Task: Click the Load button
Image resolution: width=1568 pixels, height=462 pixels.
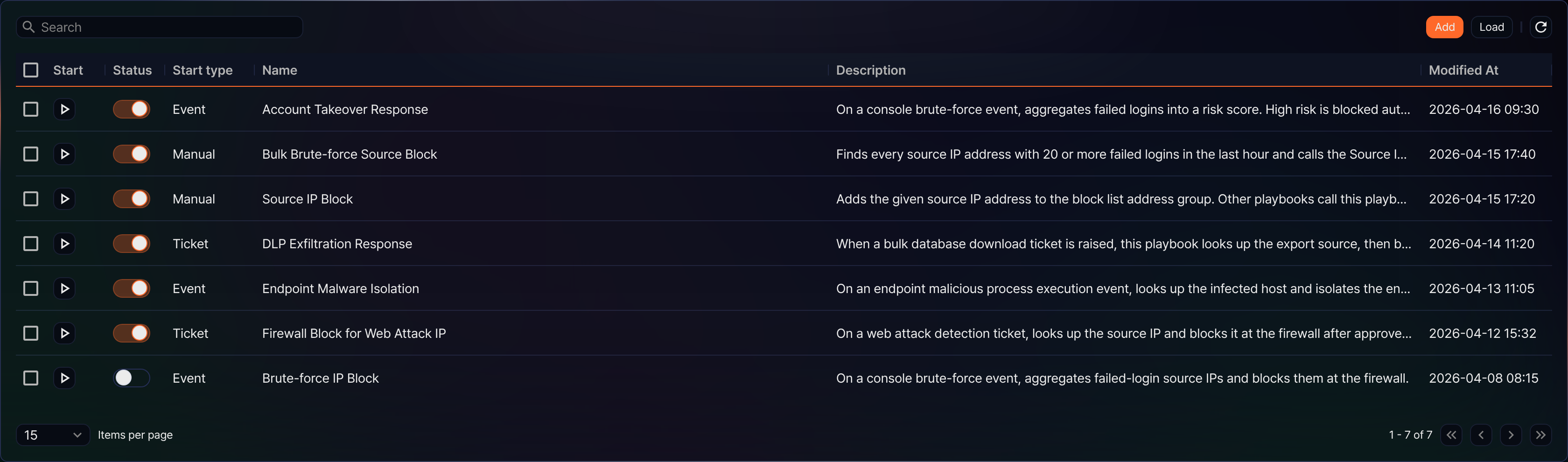Action: tap(1491, 27)
